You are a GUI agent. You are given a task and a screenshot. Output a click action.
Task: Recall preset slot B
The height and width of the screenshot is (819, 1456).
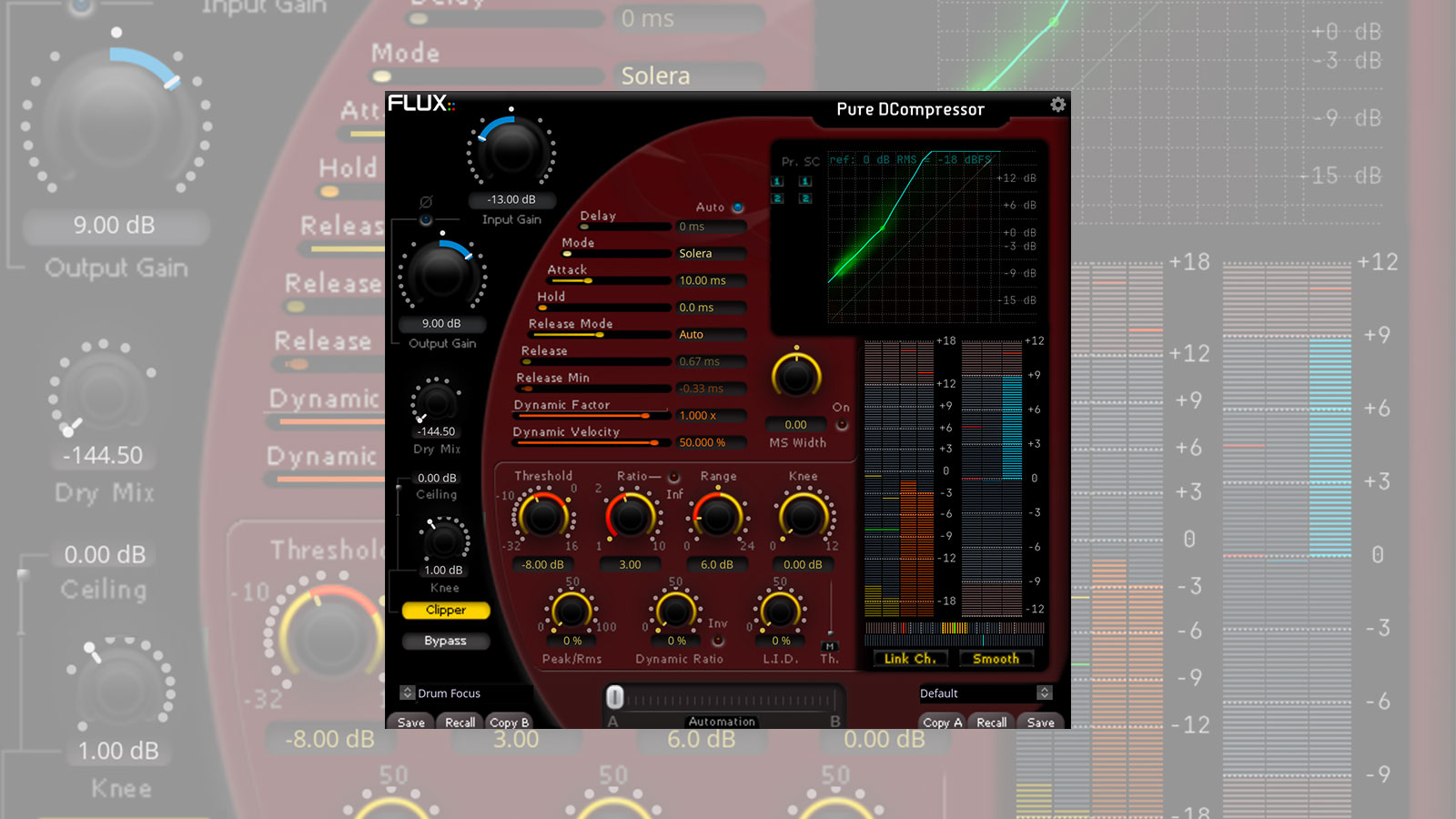pos(992,723)
